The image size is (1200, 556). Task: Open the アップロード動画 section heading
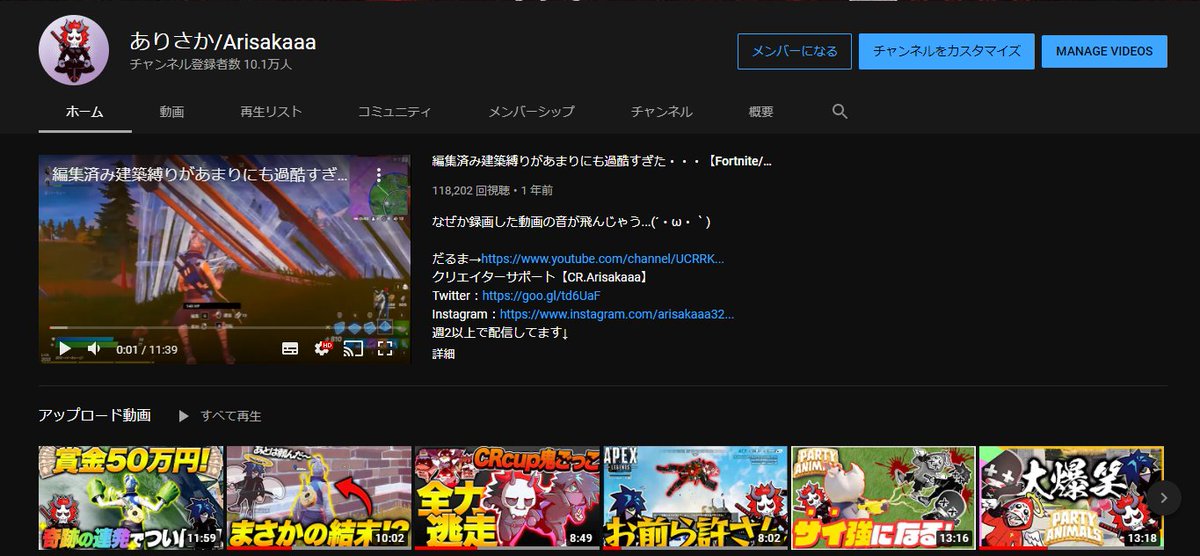95,415
